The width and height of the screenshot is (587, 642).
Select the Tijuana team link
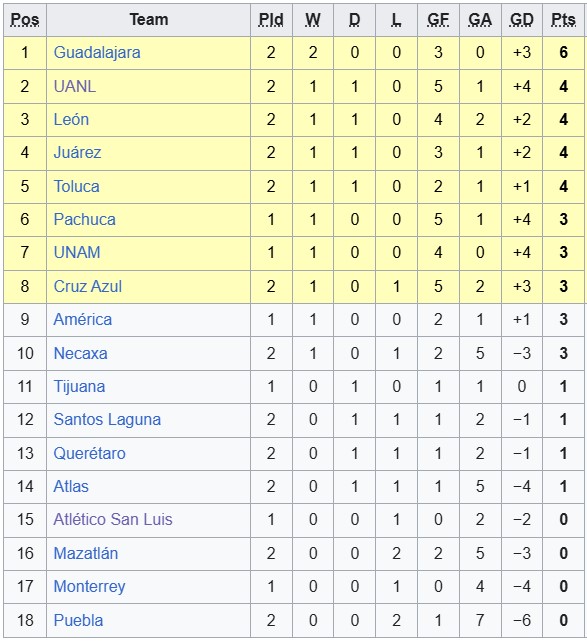click(79, 387)
